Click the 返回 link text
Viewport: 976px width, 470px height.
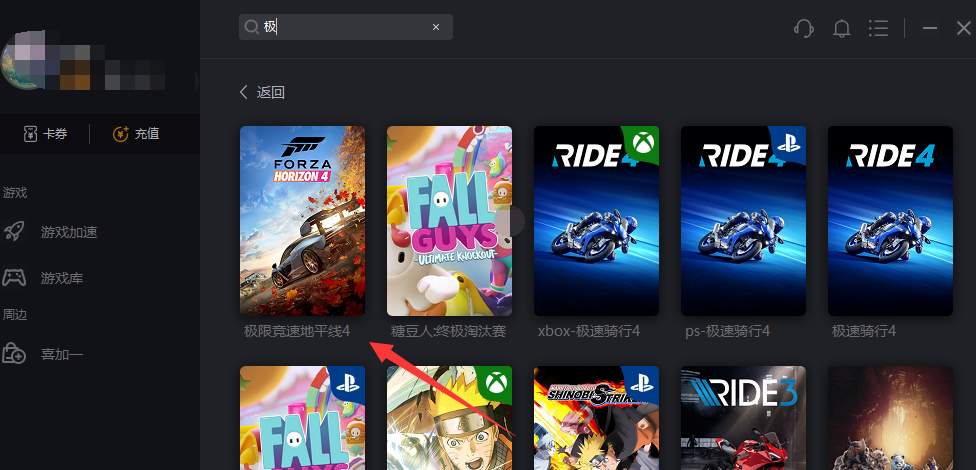coord(271,92)
